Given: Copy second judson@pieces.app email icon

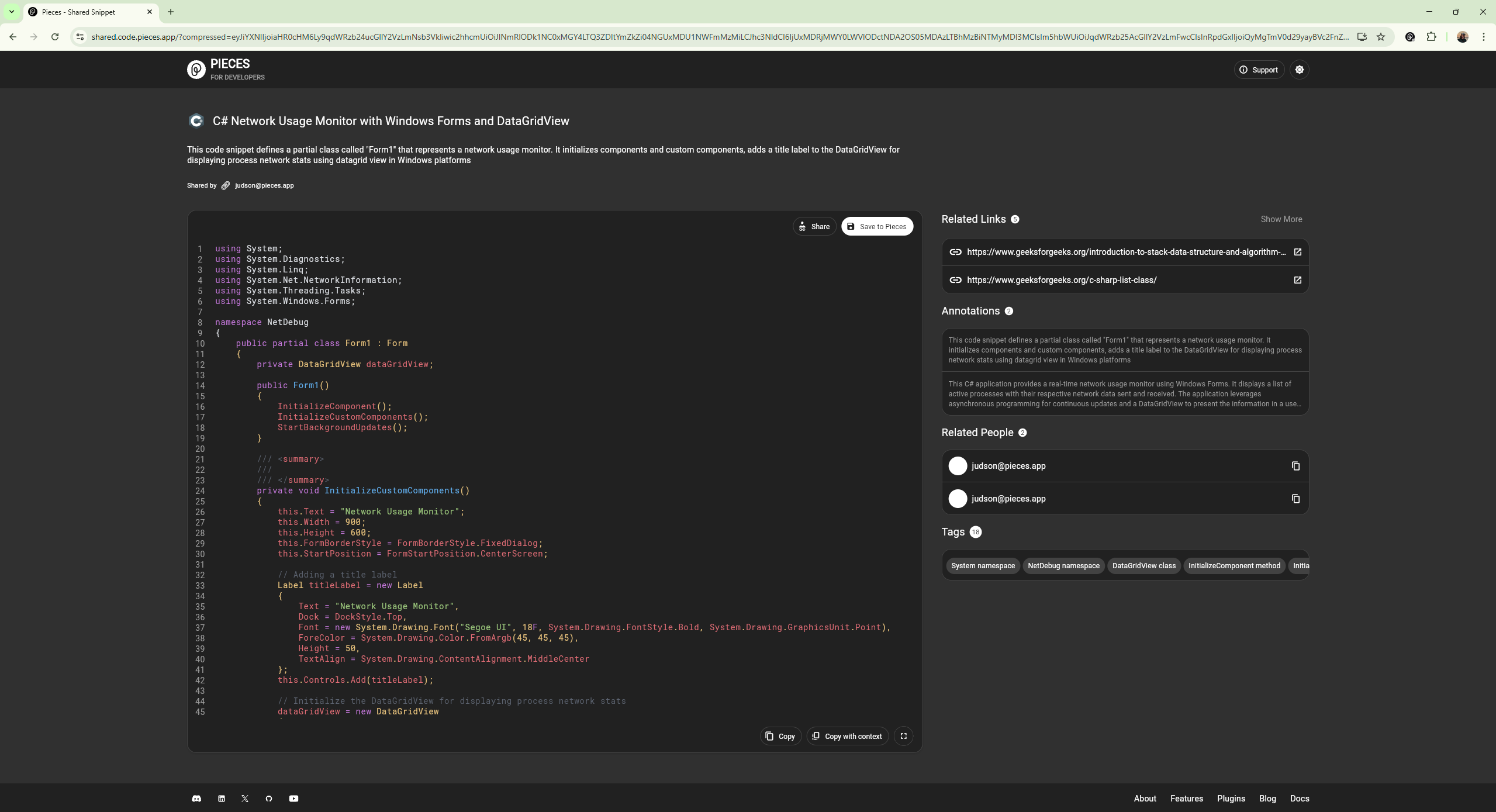Looking at the screenshot, I should point(1295,499).
